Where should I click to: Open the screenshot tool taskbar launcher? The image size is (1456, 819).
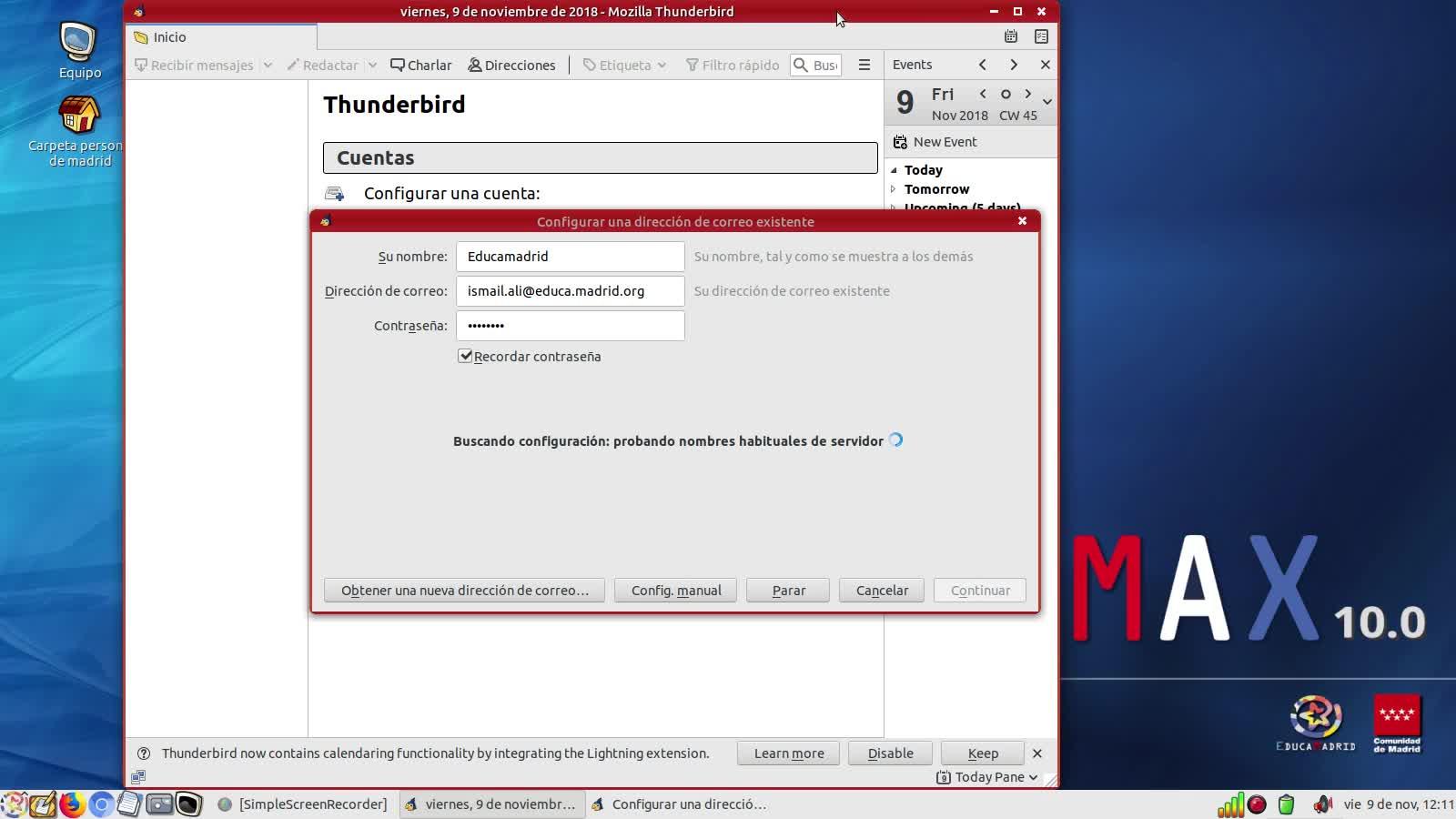pos(159,804)
